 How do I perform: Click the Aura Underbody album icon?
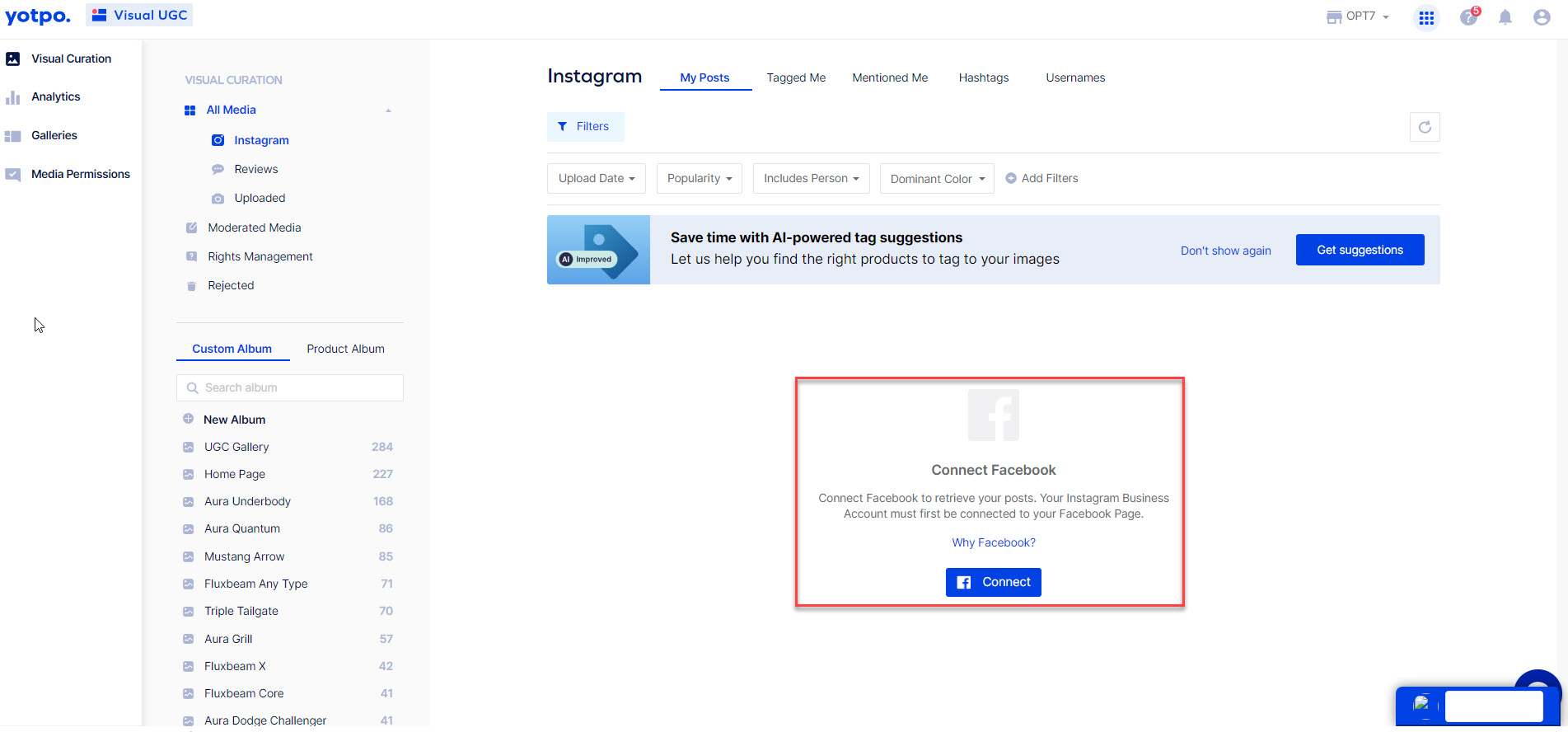pos(188,501)
